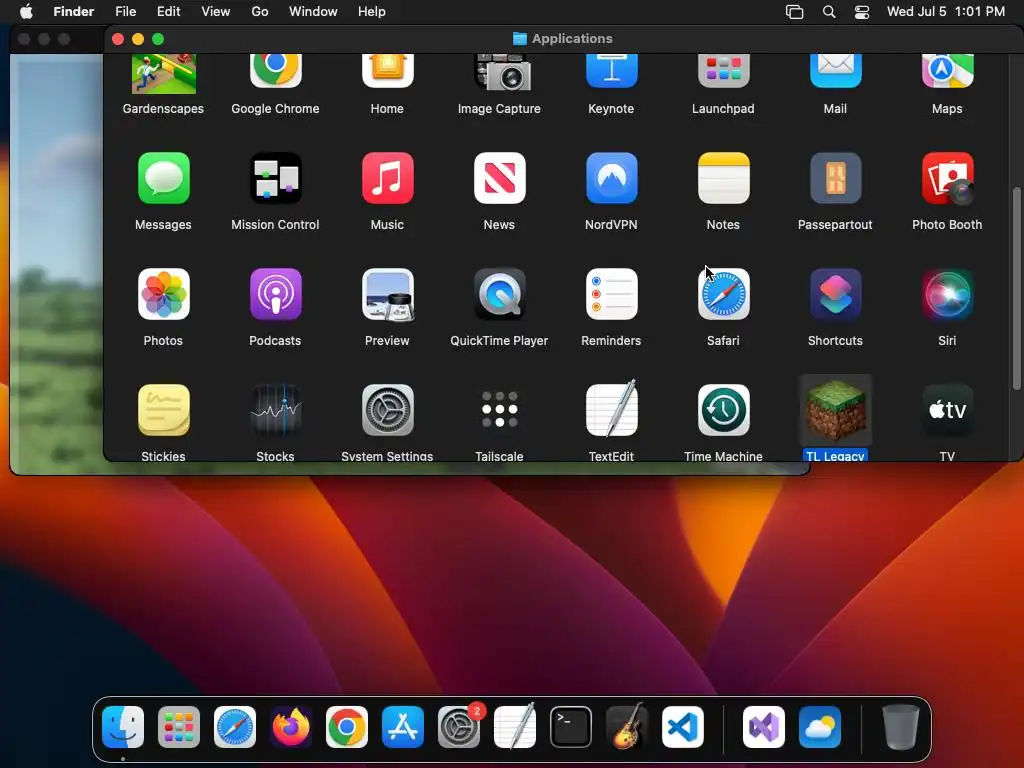This screenshot has width=1024, height=768.
Task: Open the Notes app
Action: [x=723, y=178]
